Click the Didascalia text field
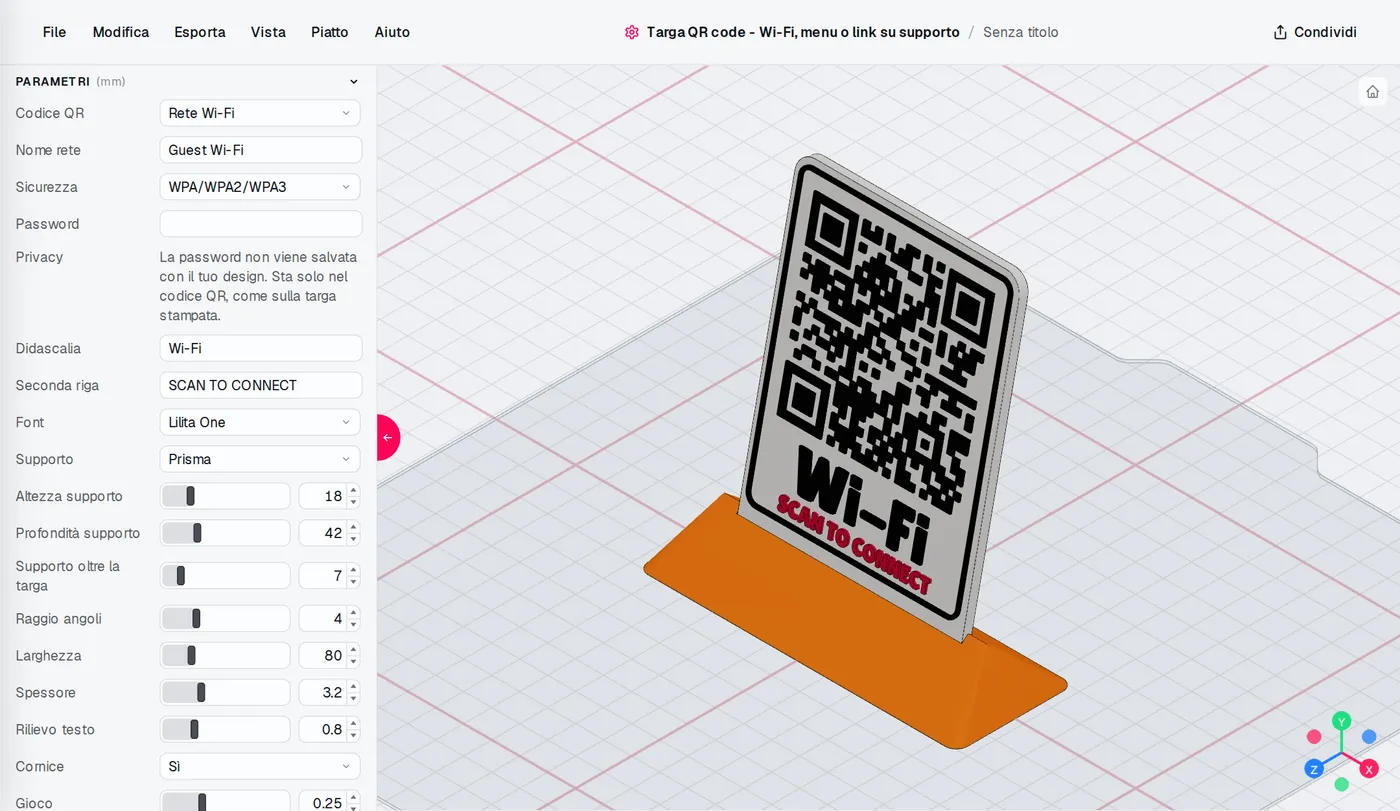The width and height of the screenshot is (1400, 811). (x=261, y=348)
